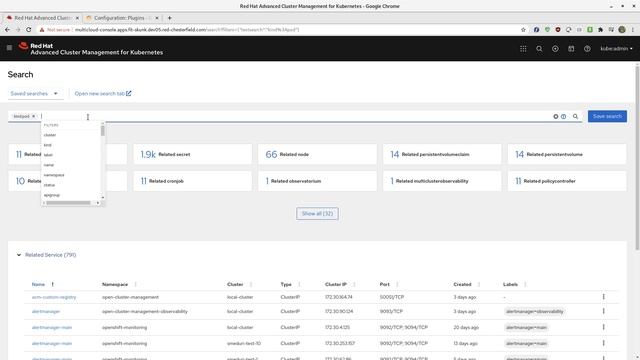This screenshot has height=360, width=640.
Task: Open the help question mark icon in header
Action: [587, 49]
